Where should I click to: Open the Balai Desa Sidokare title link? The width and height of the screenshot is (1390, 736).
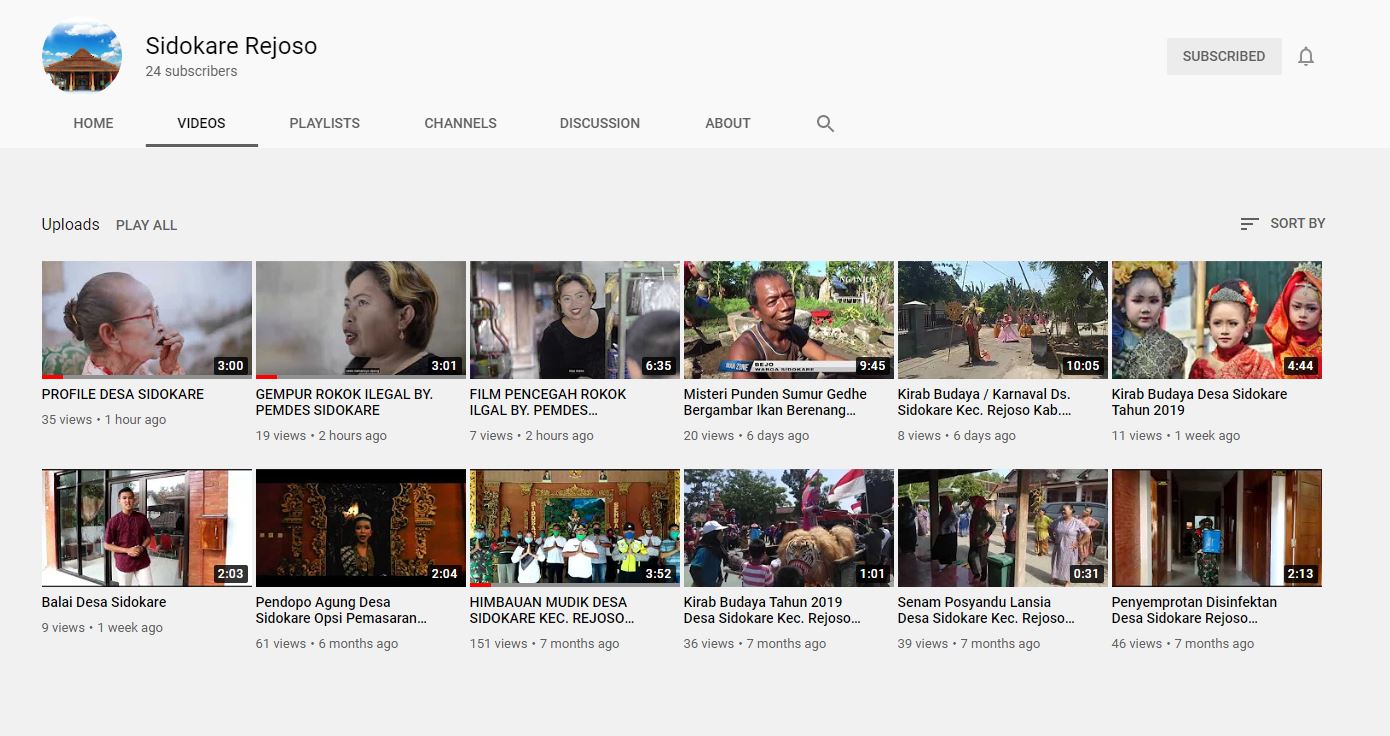104,602
